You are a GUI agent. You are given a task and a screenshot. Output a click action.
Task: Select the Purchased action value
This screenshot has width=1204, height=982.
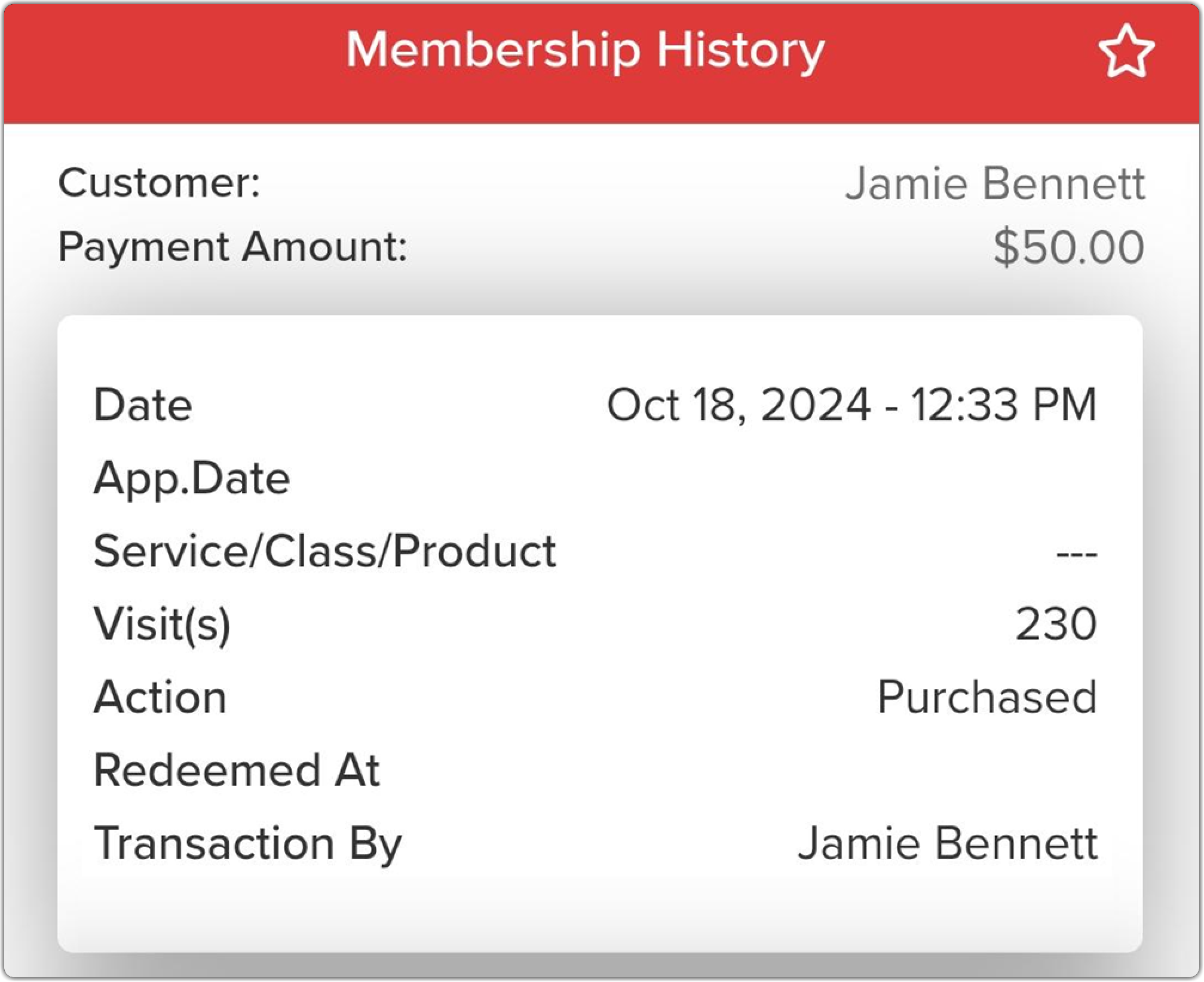click(x=987, y=697)
